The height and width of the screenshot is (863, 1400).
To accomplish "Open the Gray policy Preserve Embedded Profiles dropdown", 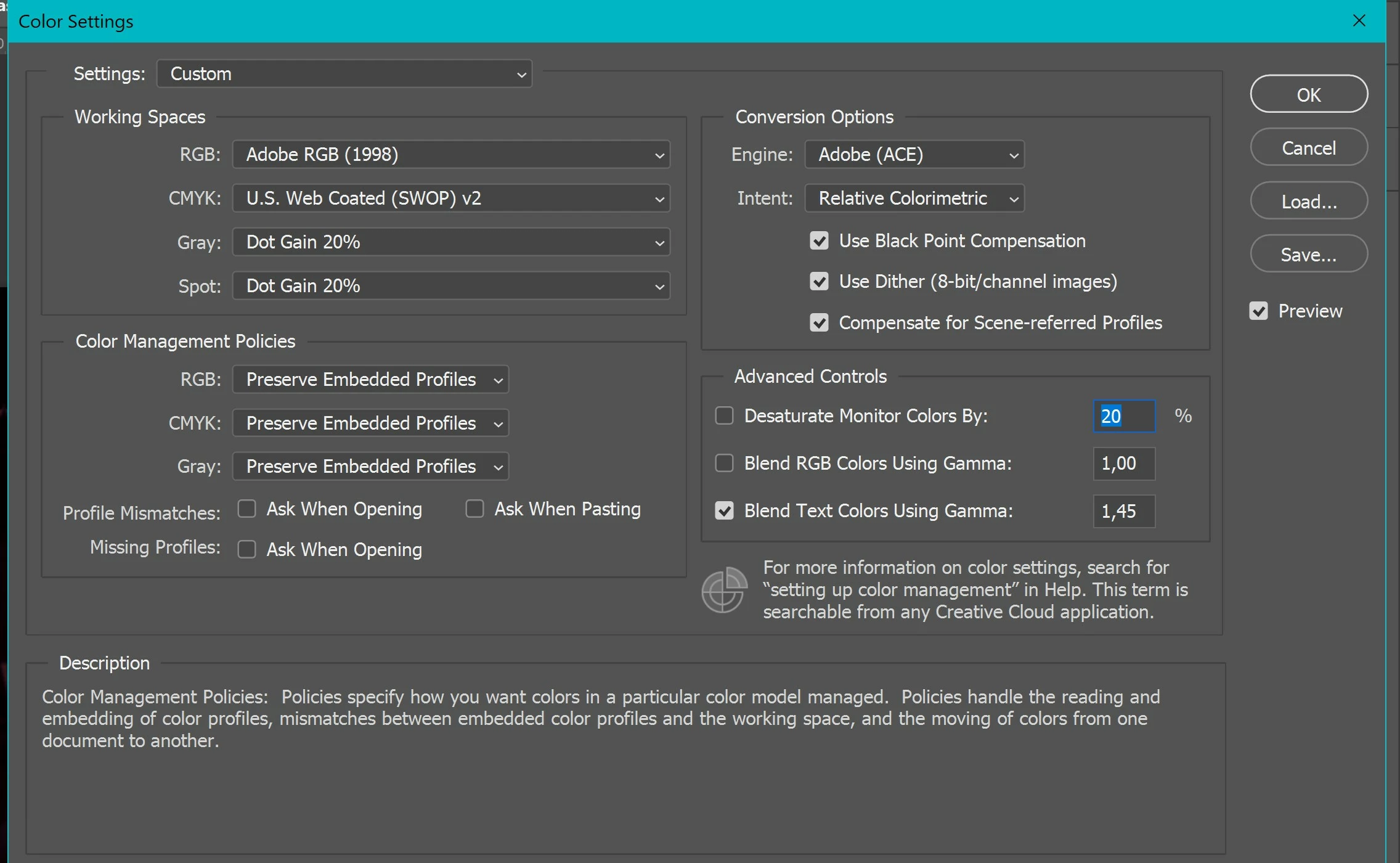I will click(370, 467).
